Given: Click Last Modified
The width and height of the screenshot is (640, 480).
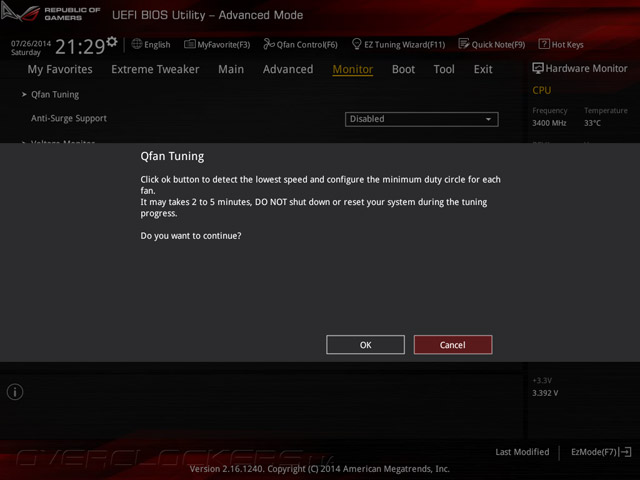Looking at the screenshot, I should click(x=522, y=452).
